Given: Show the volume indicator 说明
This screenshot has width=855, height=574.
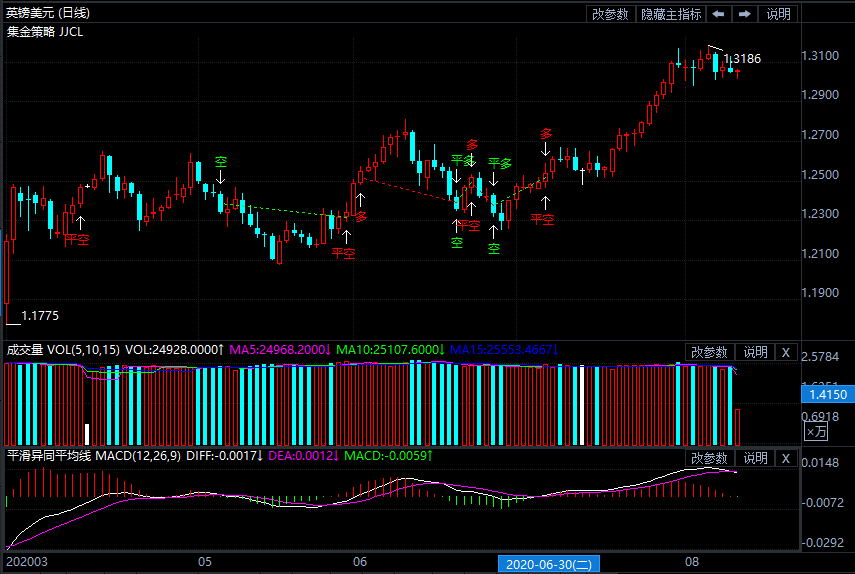Looking at the screenshot, I should tap(755, 352).
